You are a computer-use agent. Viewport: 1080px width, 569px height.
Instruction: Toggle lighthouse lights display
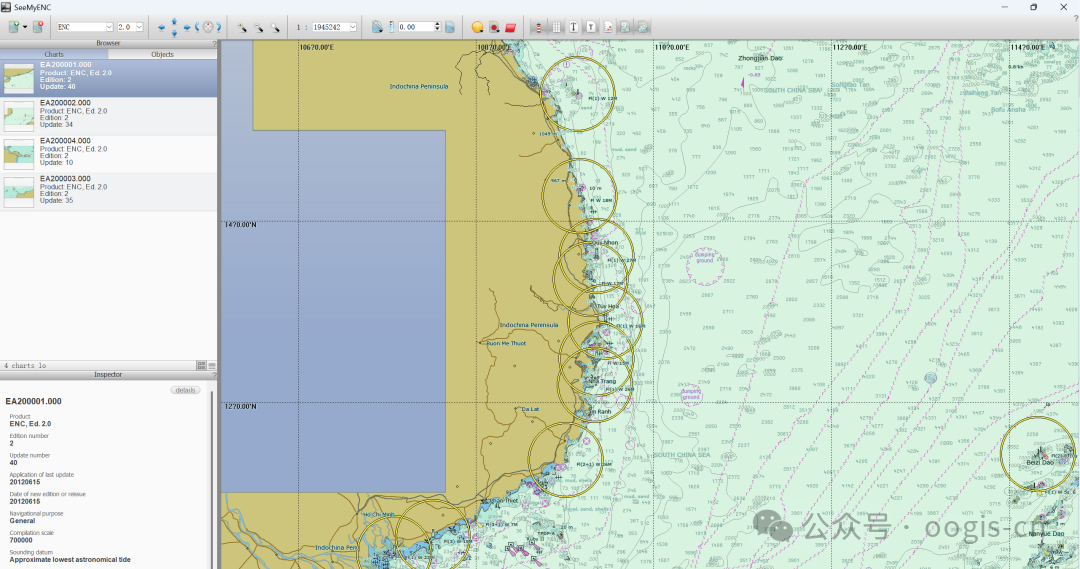tap(539, 27)
